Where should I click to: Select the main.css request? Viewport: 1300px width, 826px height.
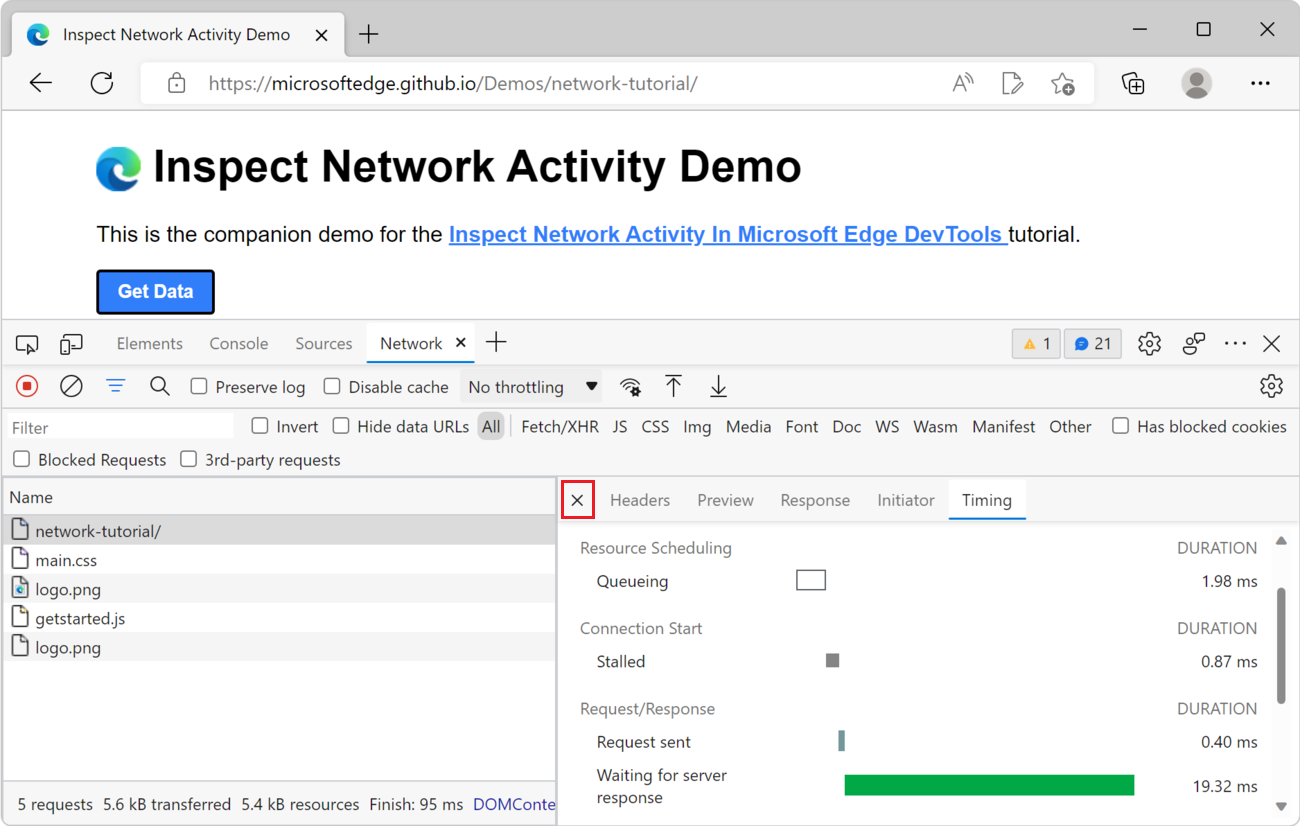point(279,560)
